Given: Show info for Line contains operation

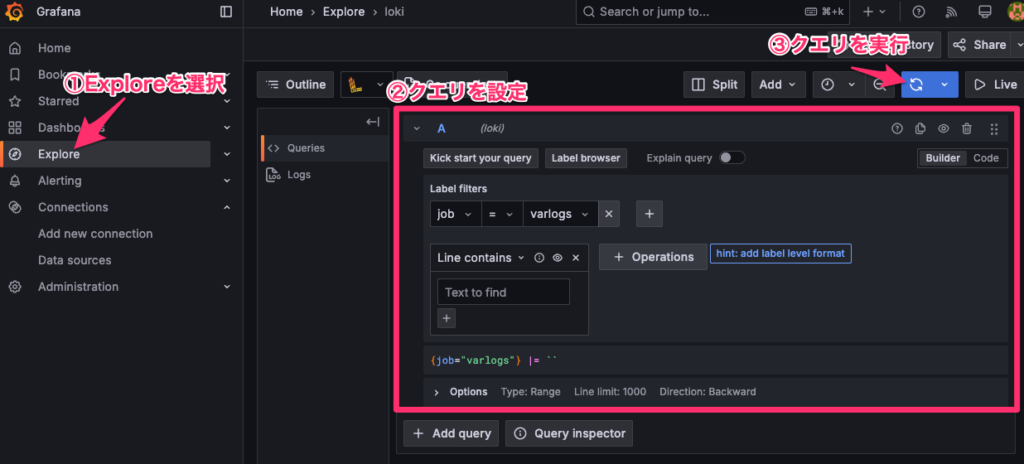Looking at the screenshot, I should (539, 257).
